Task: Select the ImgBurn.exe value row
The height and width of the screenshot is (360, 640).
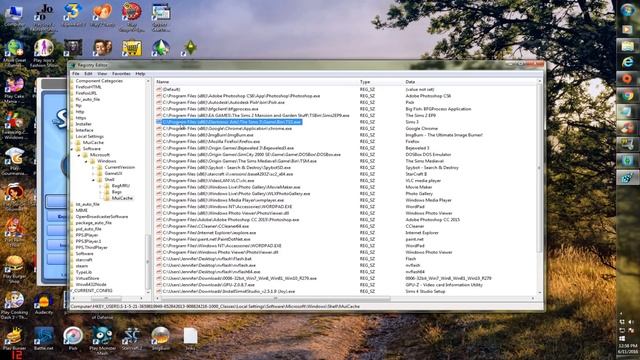Action: click(x=208, y=135)
